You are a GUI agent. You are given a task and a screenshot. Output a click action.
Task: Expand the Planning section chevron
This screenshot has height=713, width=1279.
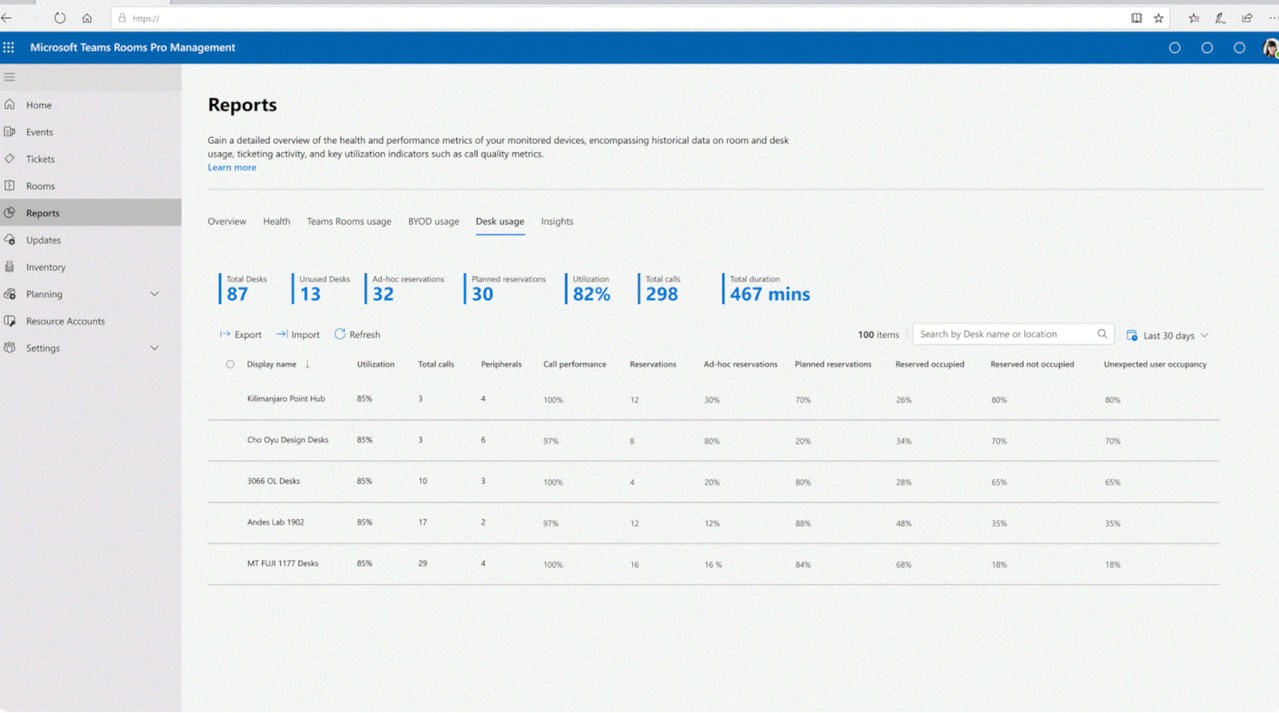pyautogui.click(x=154, y=294)
